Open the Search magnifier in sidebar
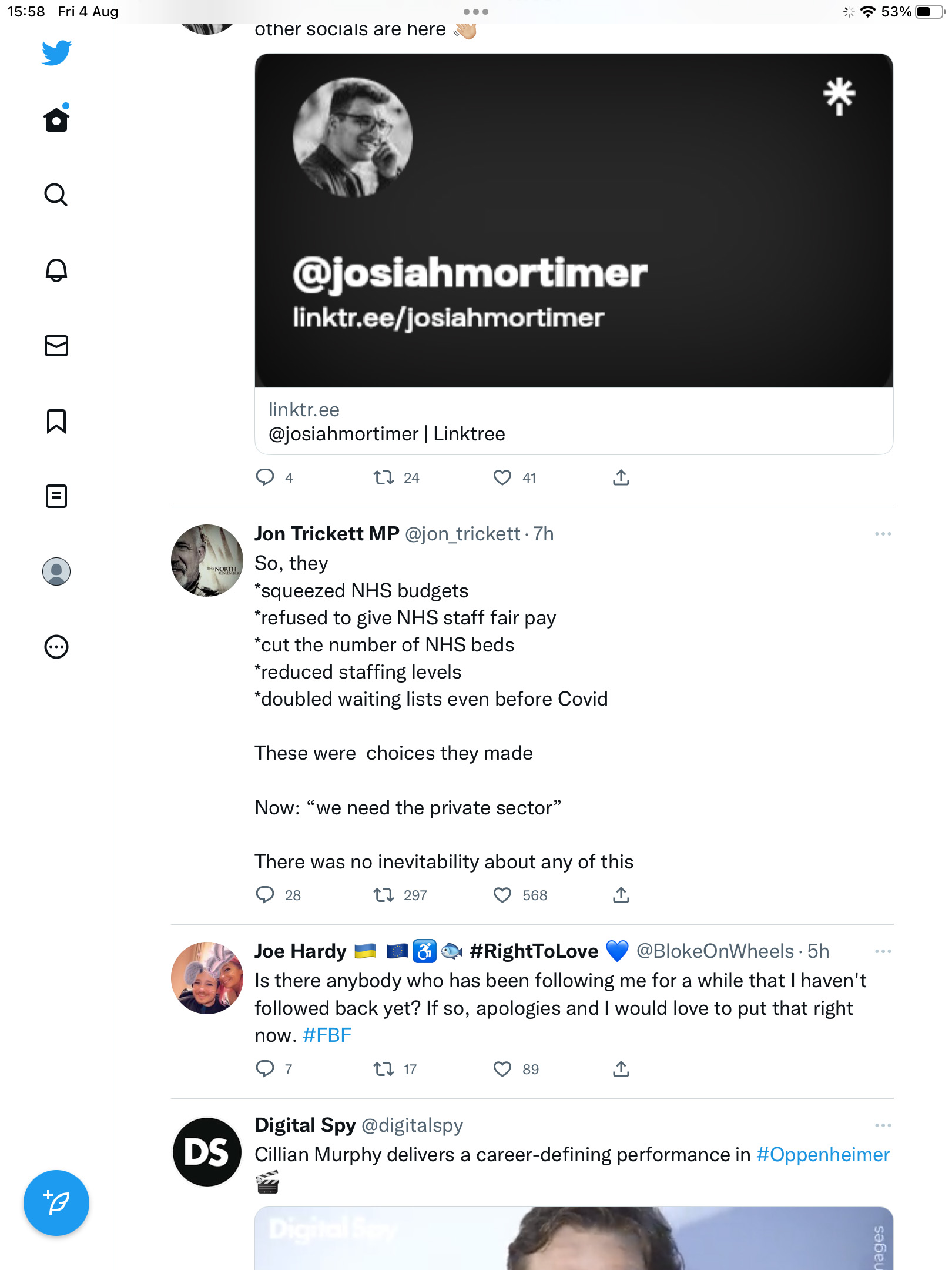952x1270 pixels. click(56, 195)
